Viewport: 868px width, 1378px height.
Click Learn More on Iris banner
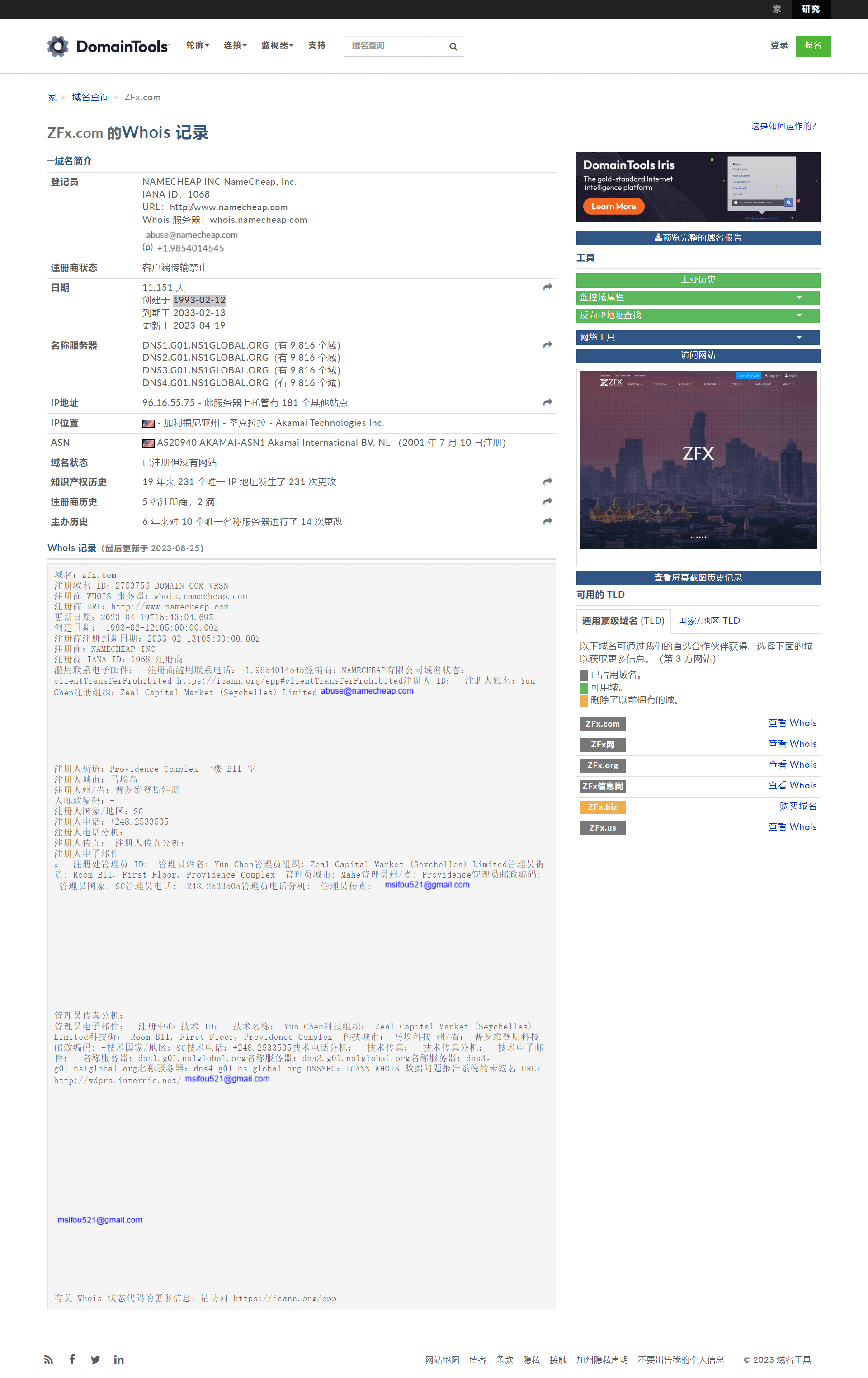(613, 207)
